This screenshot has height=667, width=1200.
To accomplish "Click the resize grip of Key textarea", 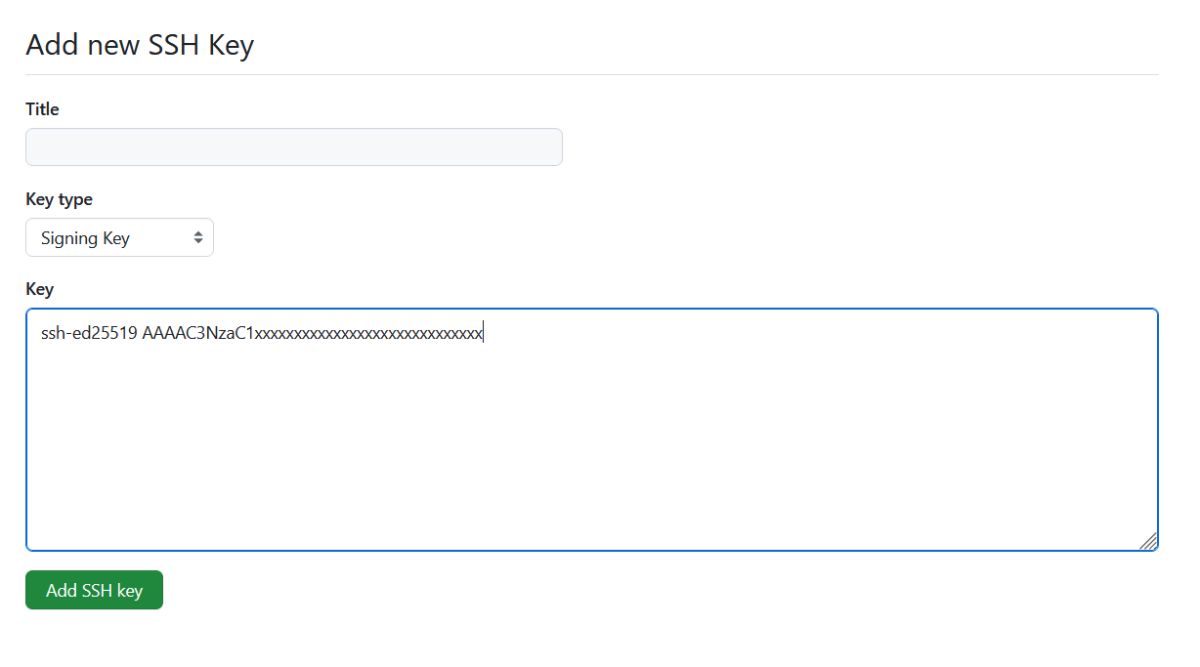I will pos(1148,541).
